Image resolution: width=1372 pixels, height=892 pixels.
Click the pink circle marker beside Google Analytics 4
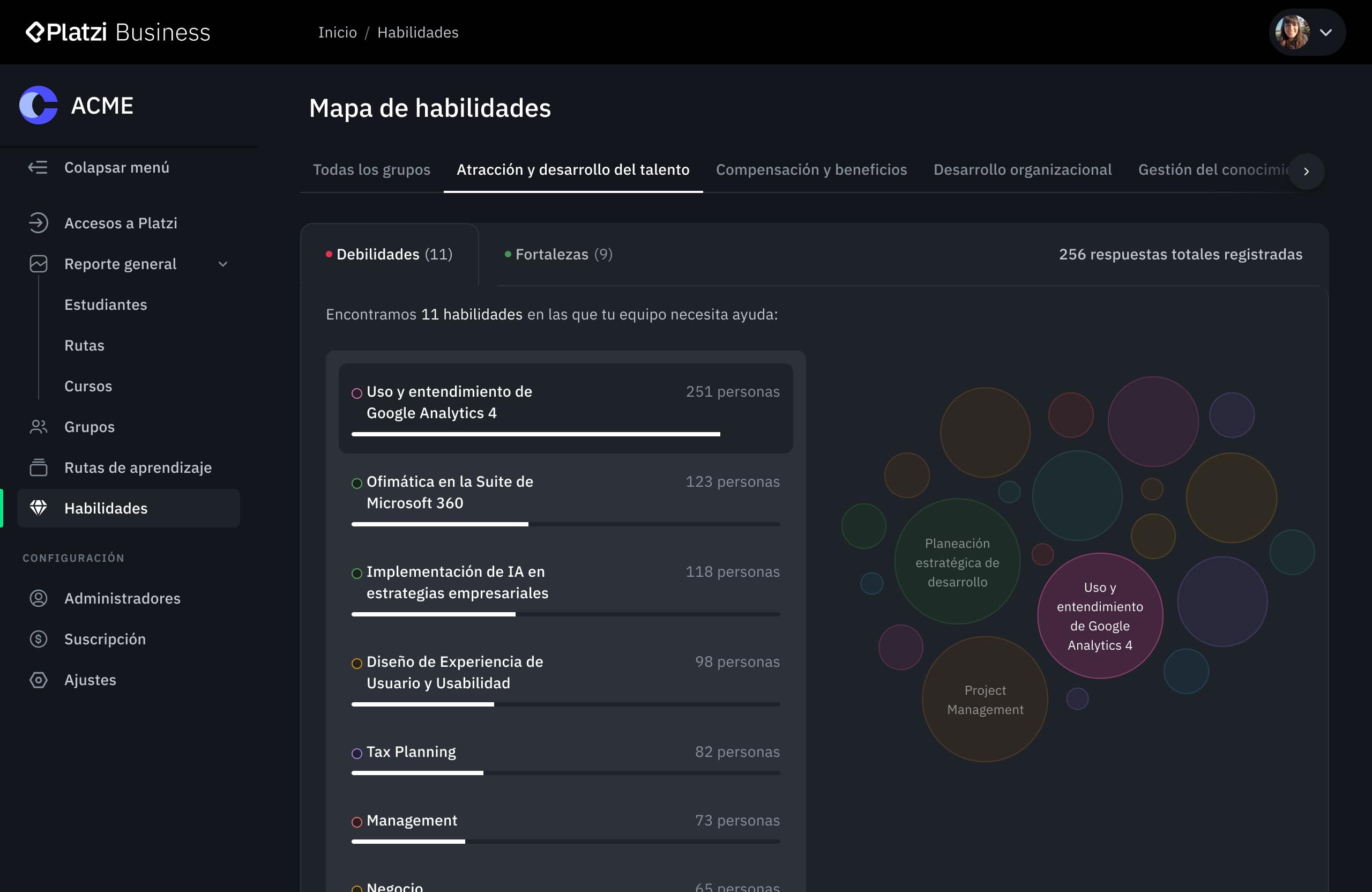coord(357,393)
